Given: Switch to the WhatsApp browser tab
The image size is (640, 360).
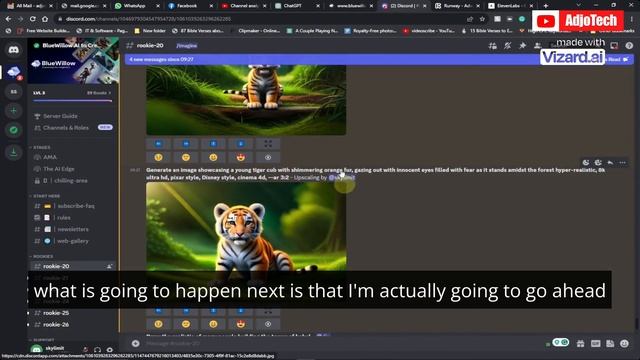Looking at the screenshot, I should pos(137,6).
